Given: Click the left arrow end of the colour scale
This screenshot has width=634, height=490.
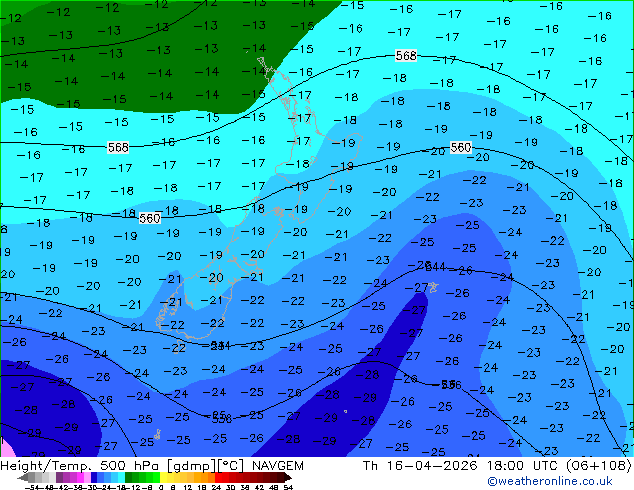Looking at the screenshot, I should 23,477.
